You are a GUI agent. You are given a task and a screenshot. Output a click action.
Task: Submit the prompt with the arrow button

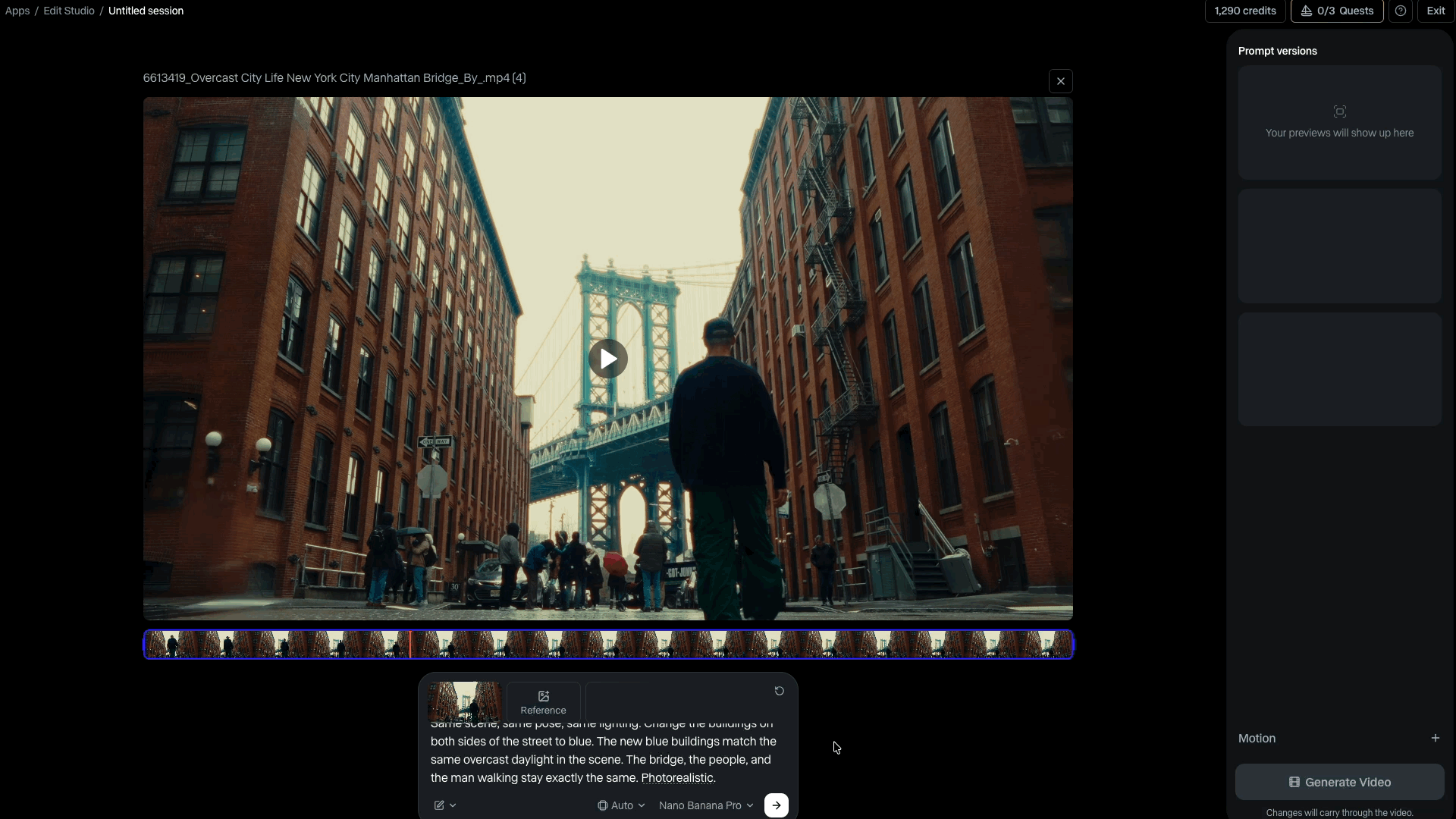click(x=776, y=805)
